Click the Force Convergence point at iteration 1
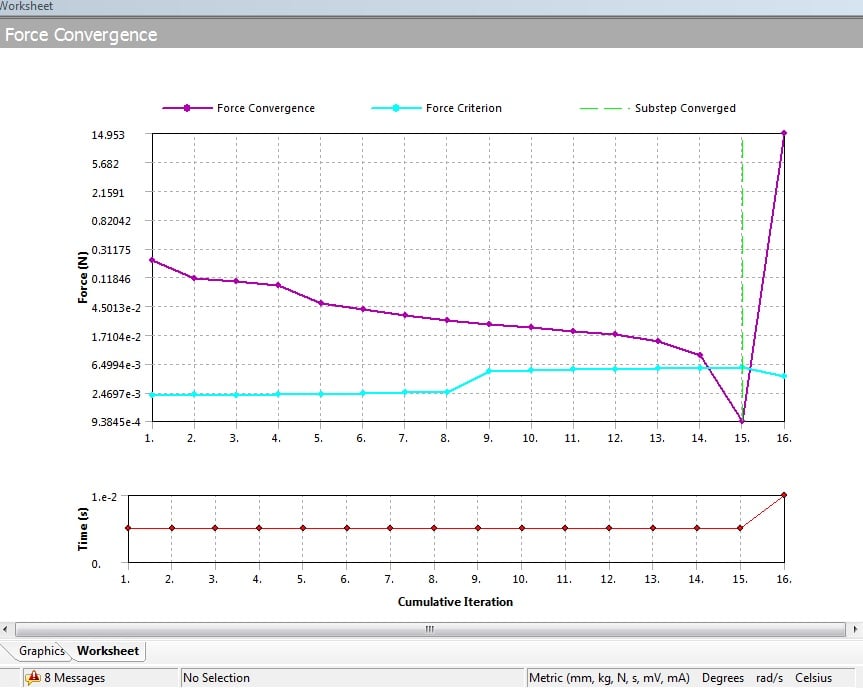Screen dimensions: 863x688 pos(152,260)
